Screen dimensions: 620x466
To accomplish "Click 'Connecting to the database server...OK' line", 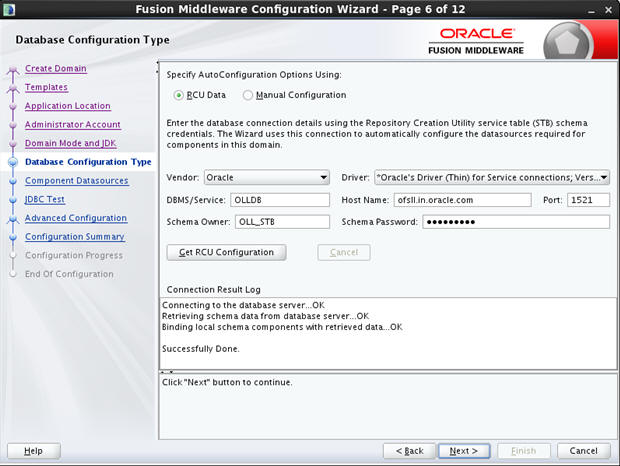I will click(243, 305).
